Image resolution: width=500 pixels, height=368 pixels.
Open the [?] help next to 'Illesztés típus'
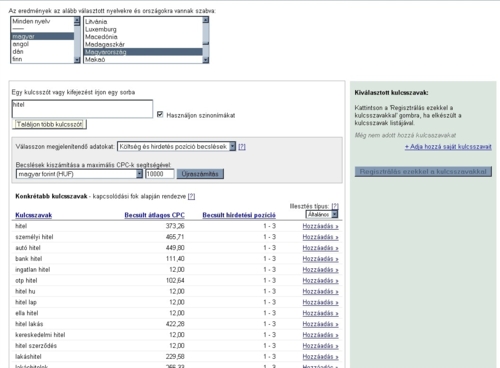335,206
